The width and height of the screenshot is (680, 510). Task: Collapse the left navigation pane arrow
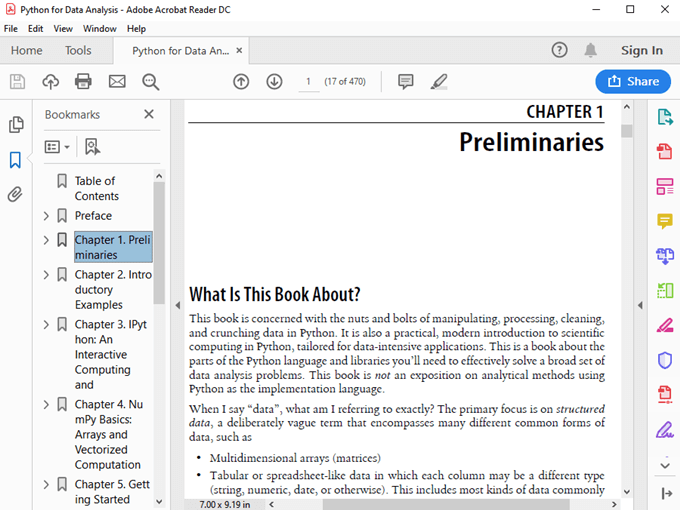(178, 305)
